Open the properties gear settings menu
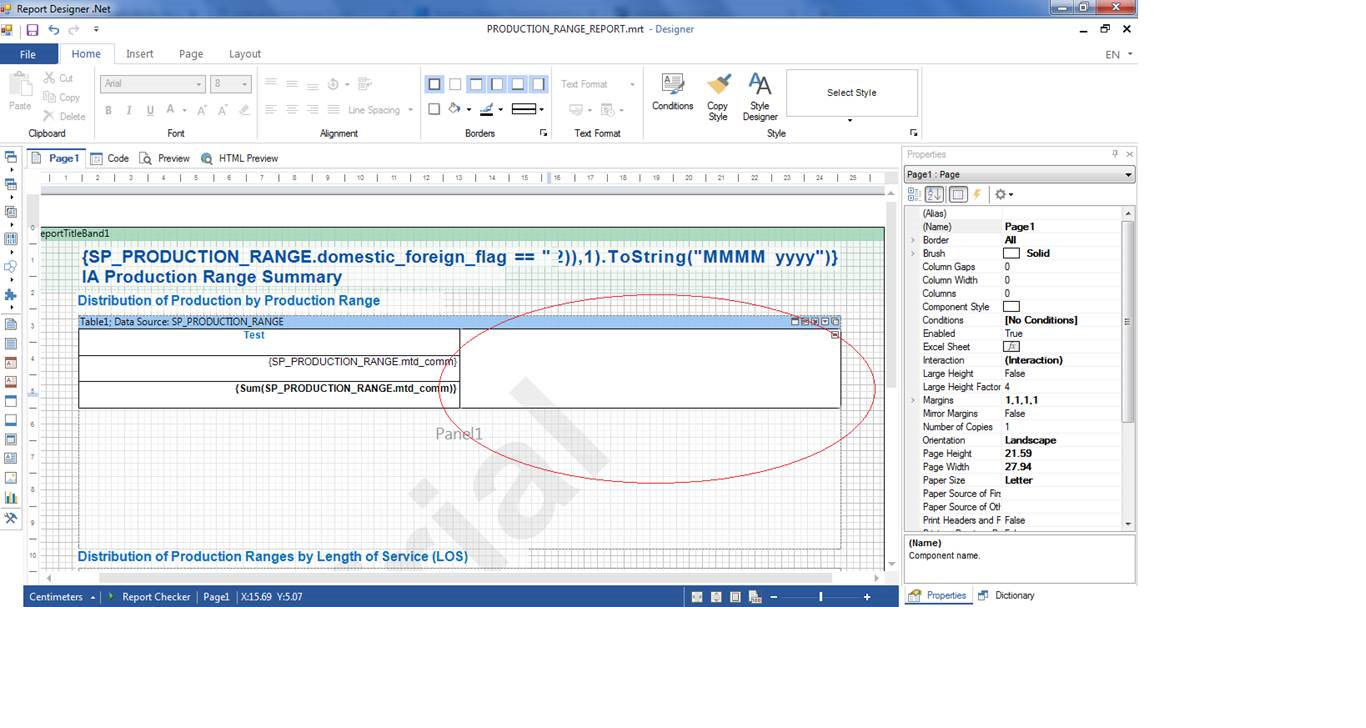Viewport: 1366px width, 728px height. [1003, 195]
